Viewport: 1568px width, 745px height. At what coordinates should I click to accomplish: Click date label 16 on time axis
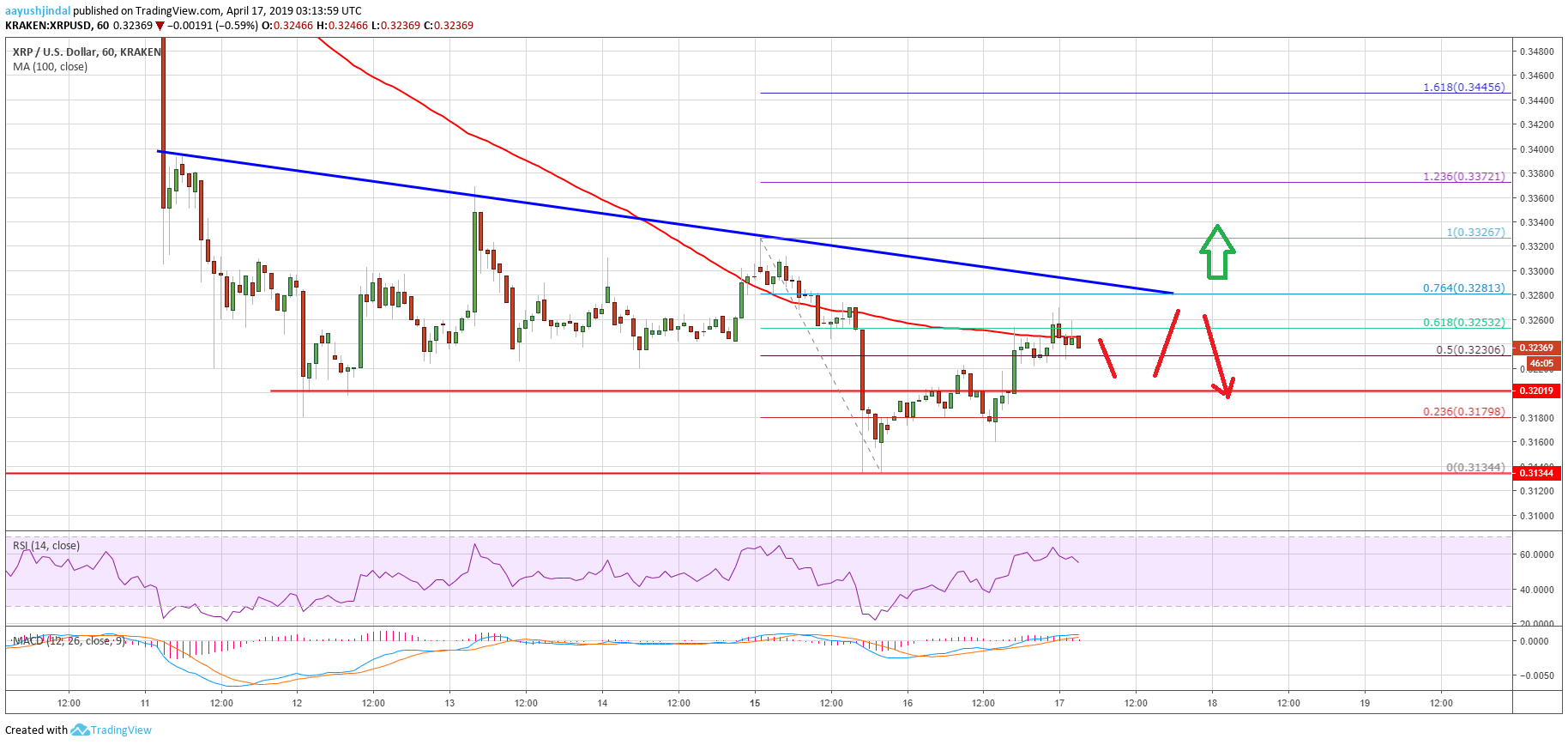coord(908,703)
